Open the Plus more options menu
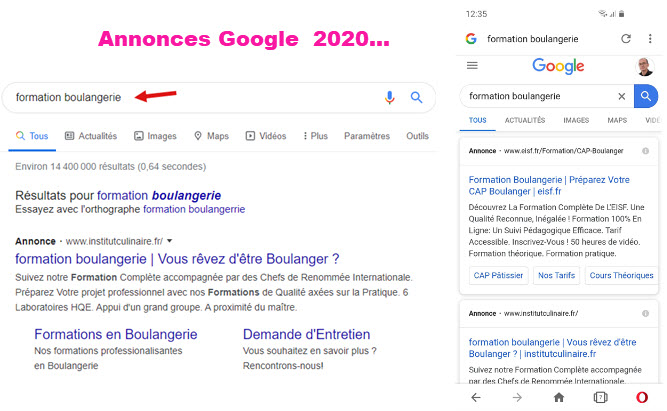The width and height of the screenshot is (667, 411). coord(315,136)
